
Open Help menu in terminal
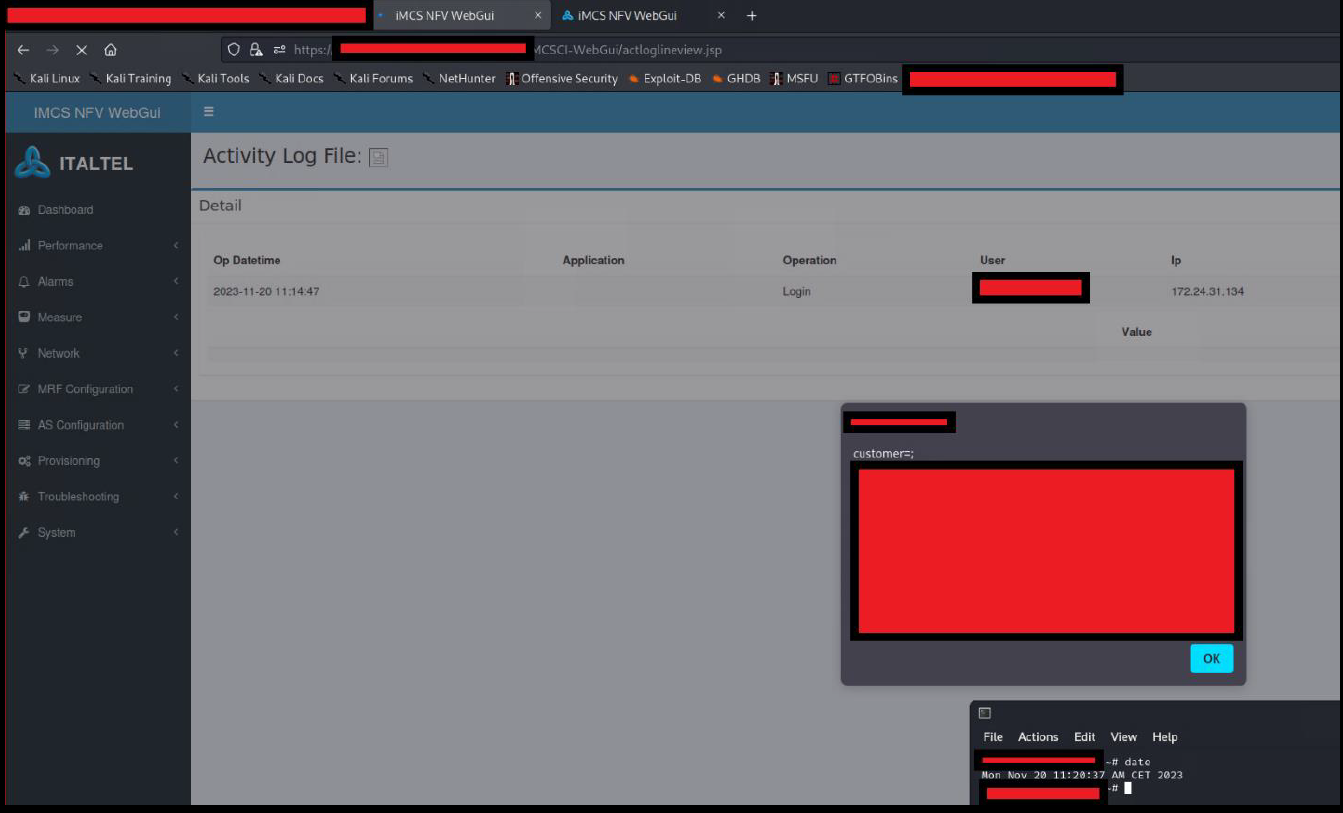(1165, 737)
